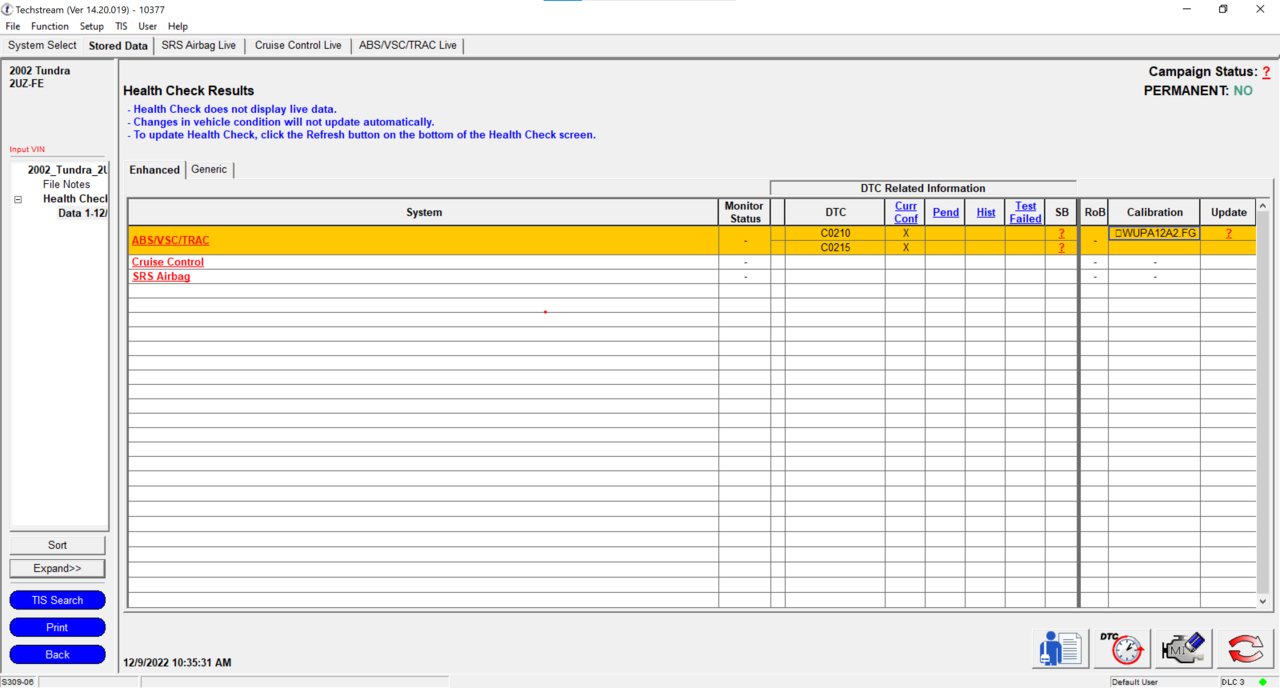Click the Default User status bar entry

(1134, 682)
